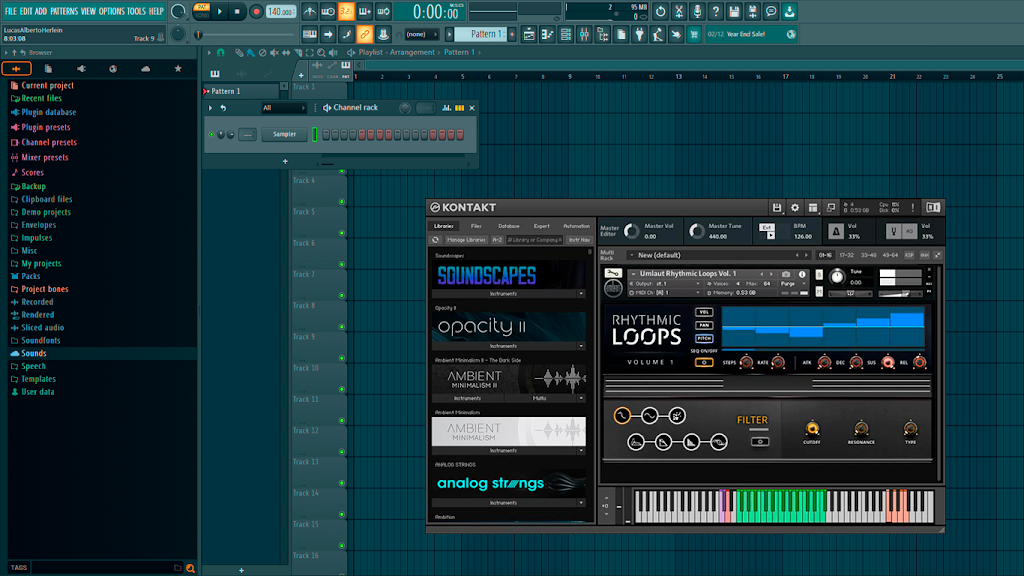Open the Pattern 1 selector dropdown
Screen dimensions: 1024x576
480,34
